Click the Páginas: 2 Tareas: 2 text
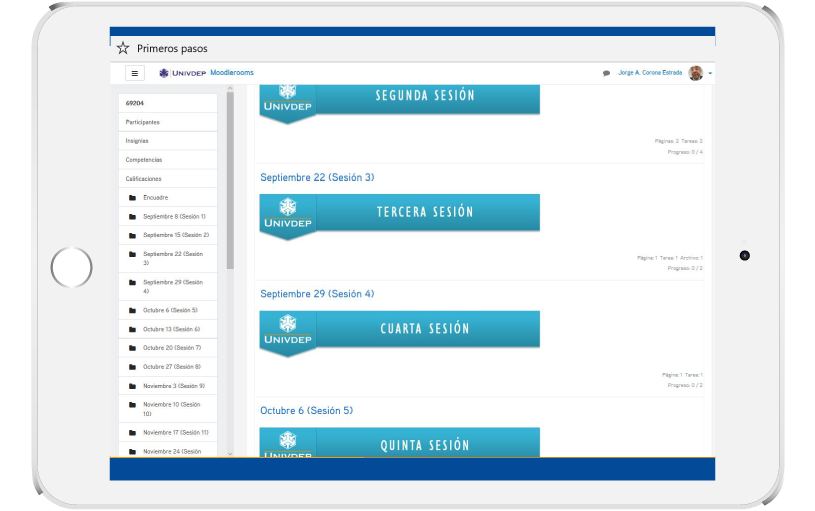The image size is (815, 511). coord(678,141)
